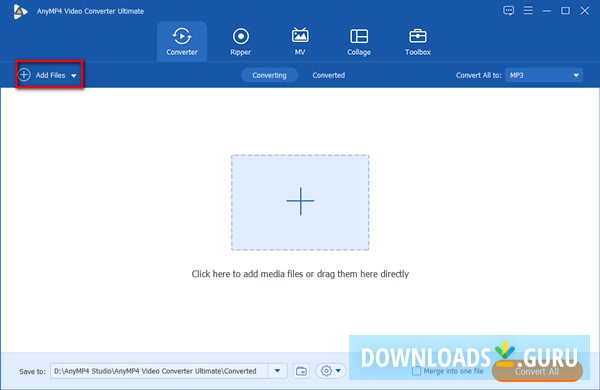
Task: Minimize the AnyMP4 window
Action: pos(547,11)
